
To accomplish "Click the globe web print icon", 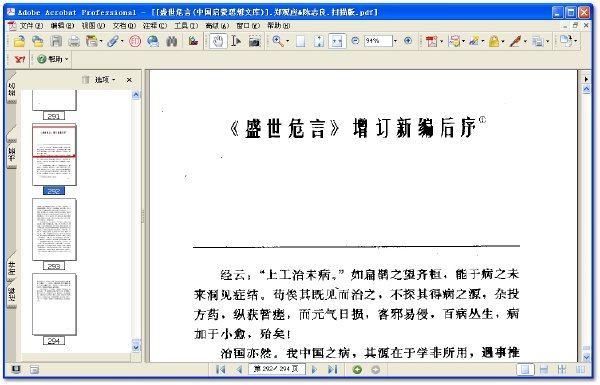I will point(153,41).
